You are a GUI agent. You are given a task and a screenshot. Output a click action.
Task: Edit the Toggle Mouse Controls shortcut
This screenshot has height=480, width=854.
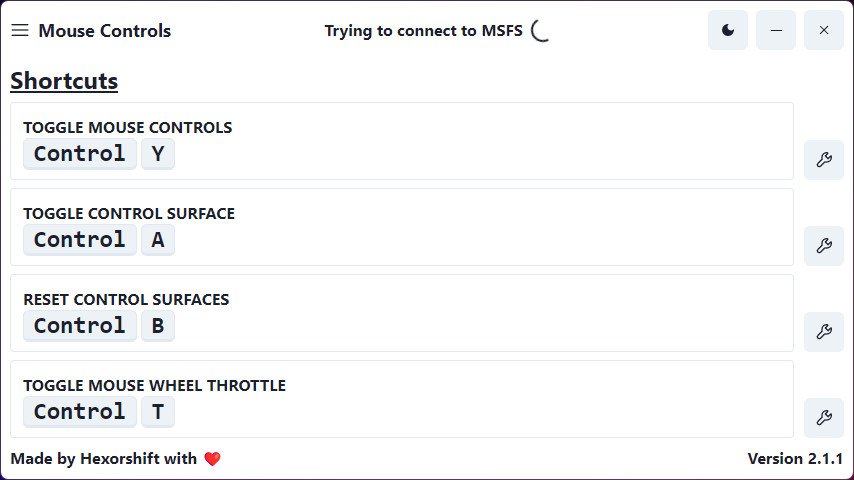point(824,160)
